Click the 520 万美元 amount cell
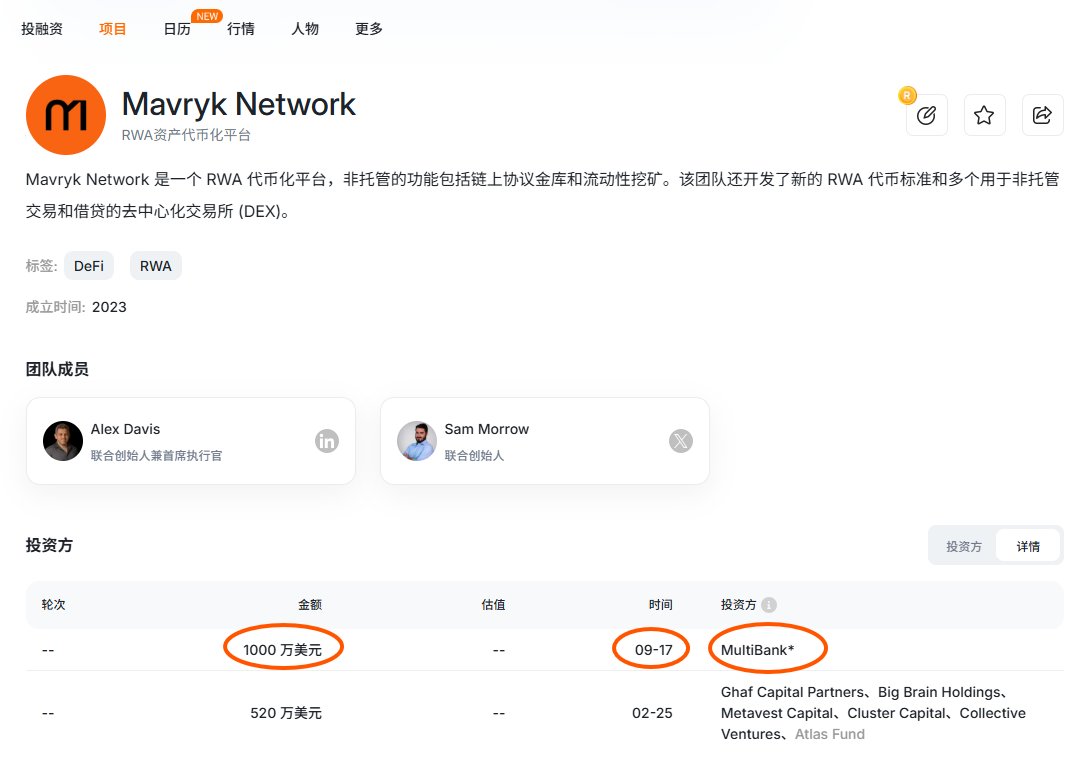Image resolution: width=1081 pixels, height=766 pixels. 286,714
